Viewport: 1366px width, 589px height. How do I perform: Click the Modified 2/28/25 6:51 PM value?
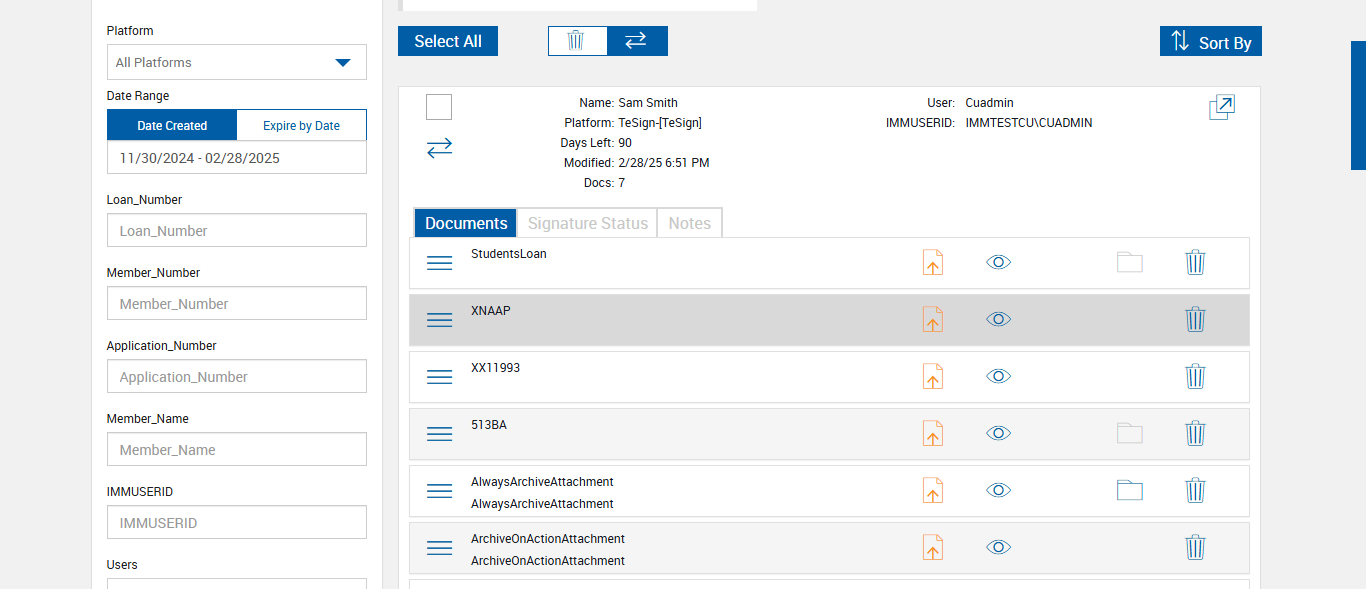664,163
